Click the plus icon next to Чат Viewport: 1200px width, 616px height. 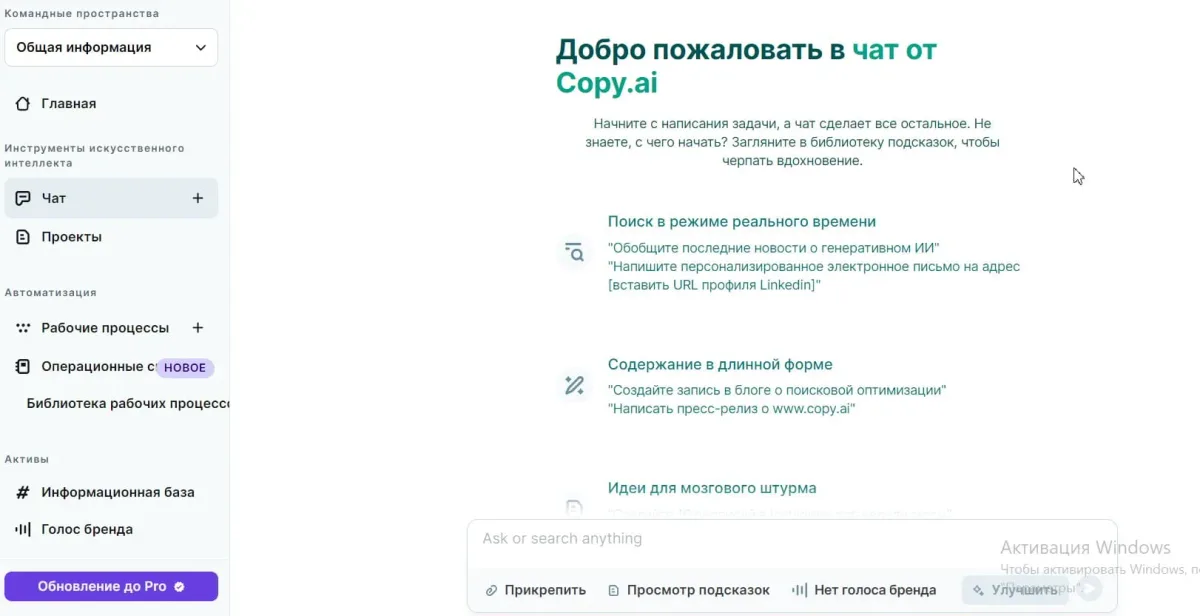click(198, 197)
